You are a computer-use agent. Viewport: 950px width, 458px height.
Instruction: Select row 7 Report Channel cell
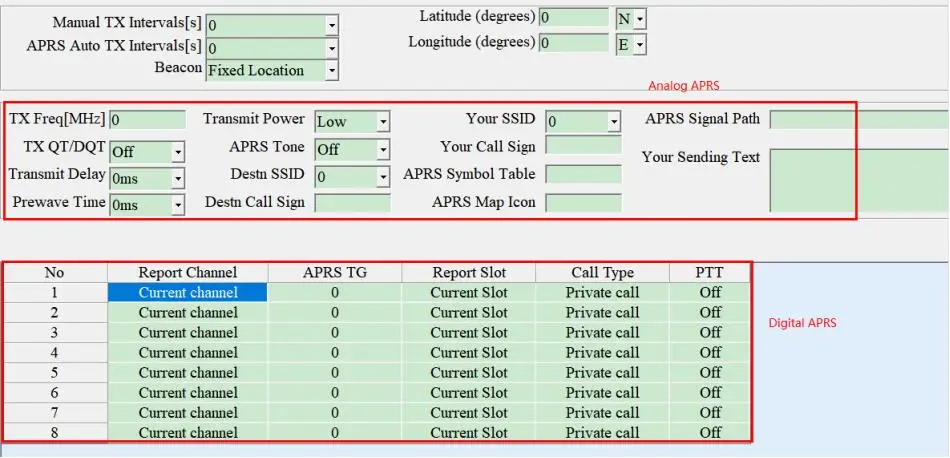188,413
